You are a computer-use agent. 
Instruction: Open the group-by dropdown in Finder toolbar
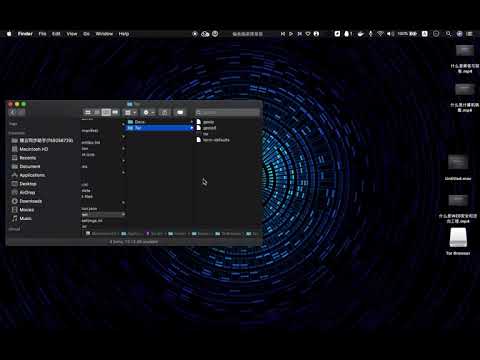pyautogui.click(x=130, y=113)
